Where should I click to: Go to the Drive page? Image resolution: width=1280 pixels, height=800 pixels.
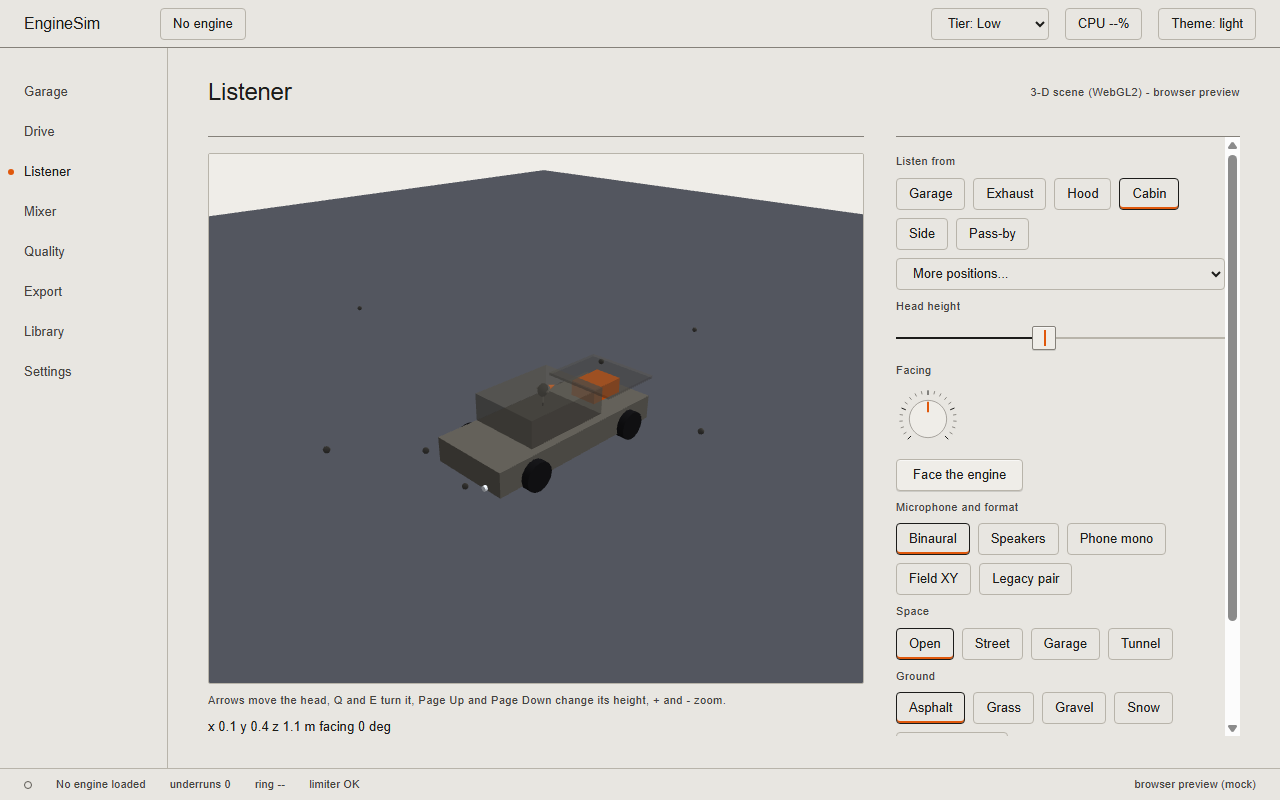39,131
